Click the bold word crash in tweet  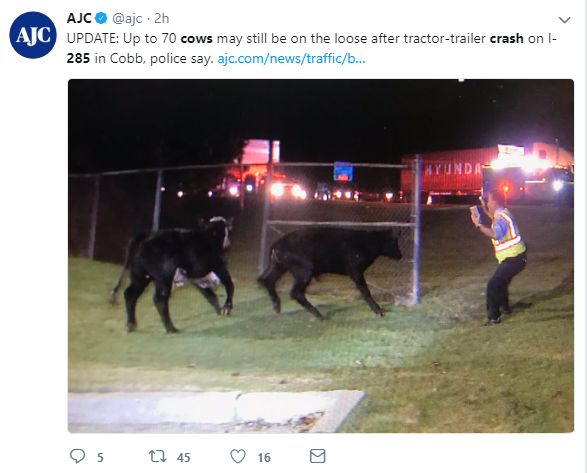507,39
